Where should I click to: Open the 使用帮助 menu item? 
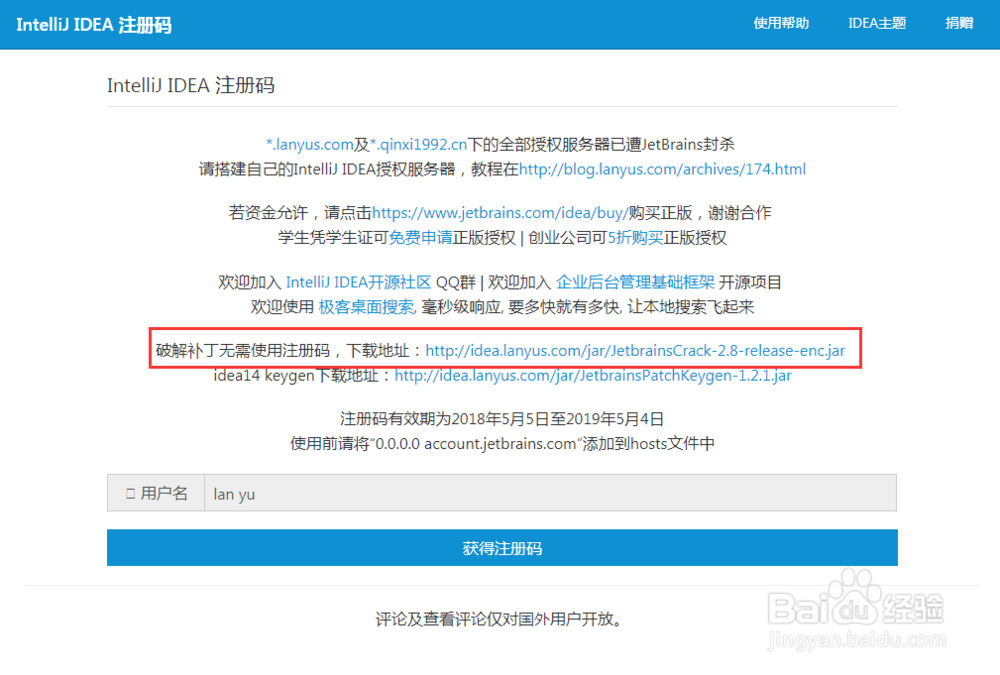tap(781, 24)
